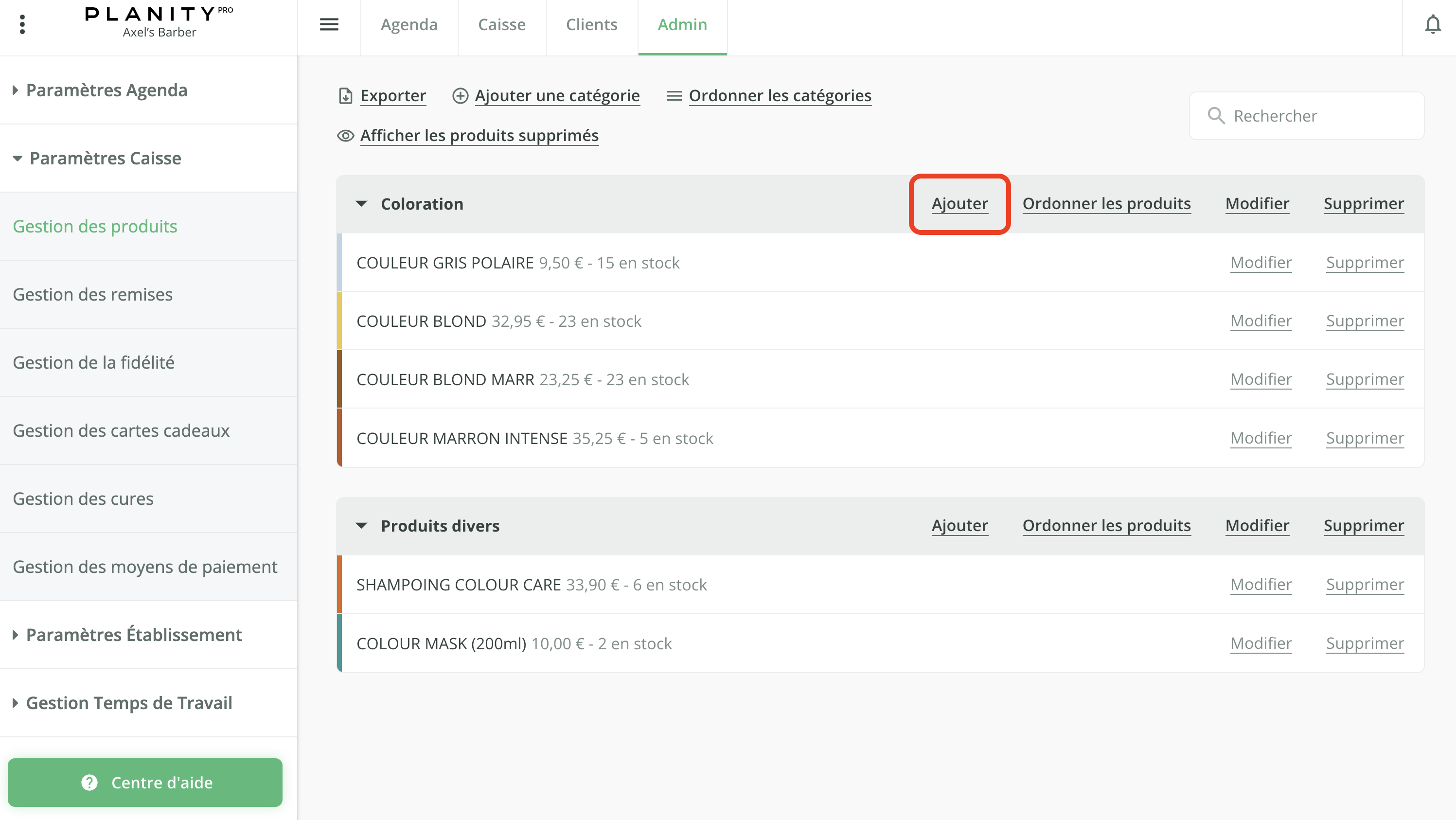Open the Clients tab

591,25
